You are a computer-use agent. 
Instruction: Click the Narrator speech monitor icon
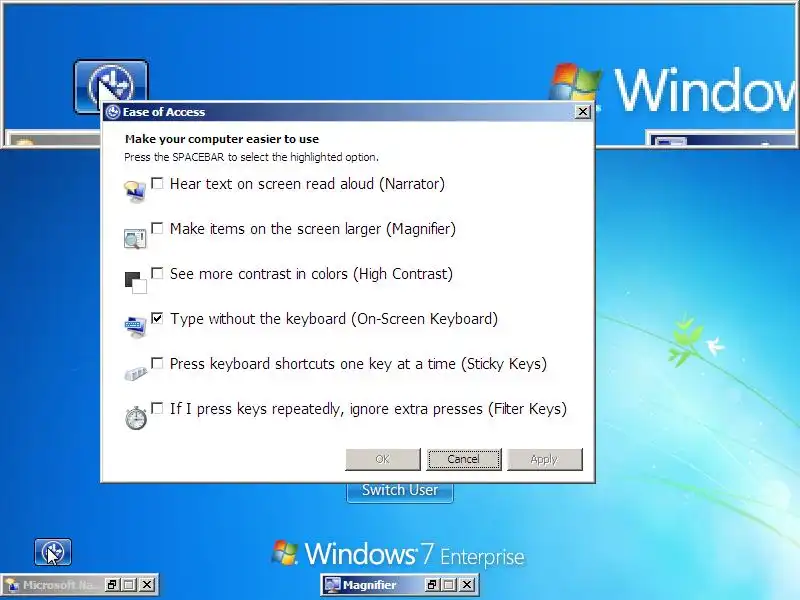tap(135, 192)
